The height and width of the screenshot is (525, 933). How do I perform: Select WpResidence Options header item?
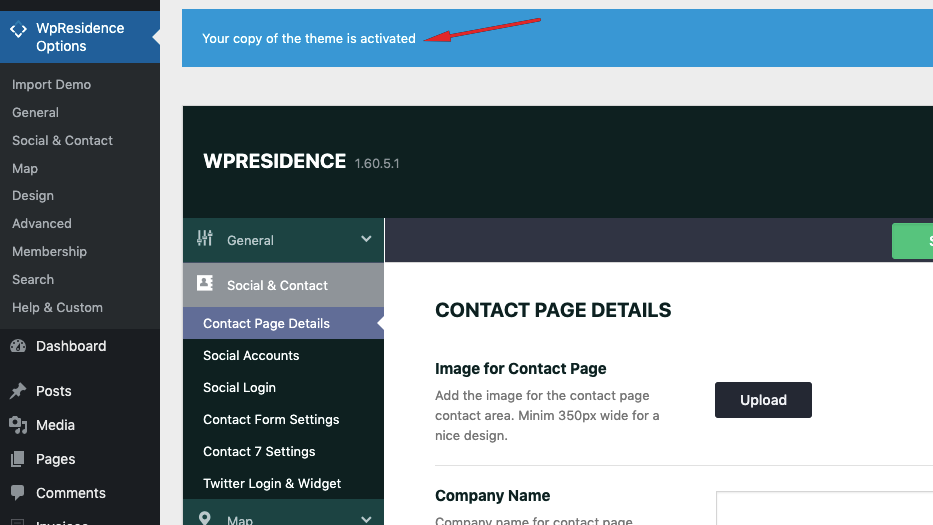[x=80, y=37]
